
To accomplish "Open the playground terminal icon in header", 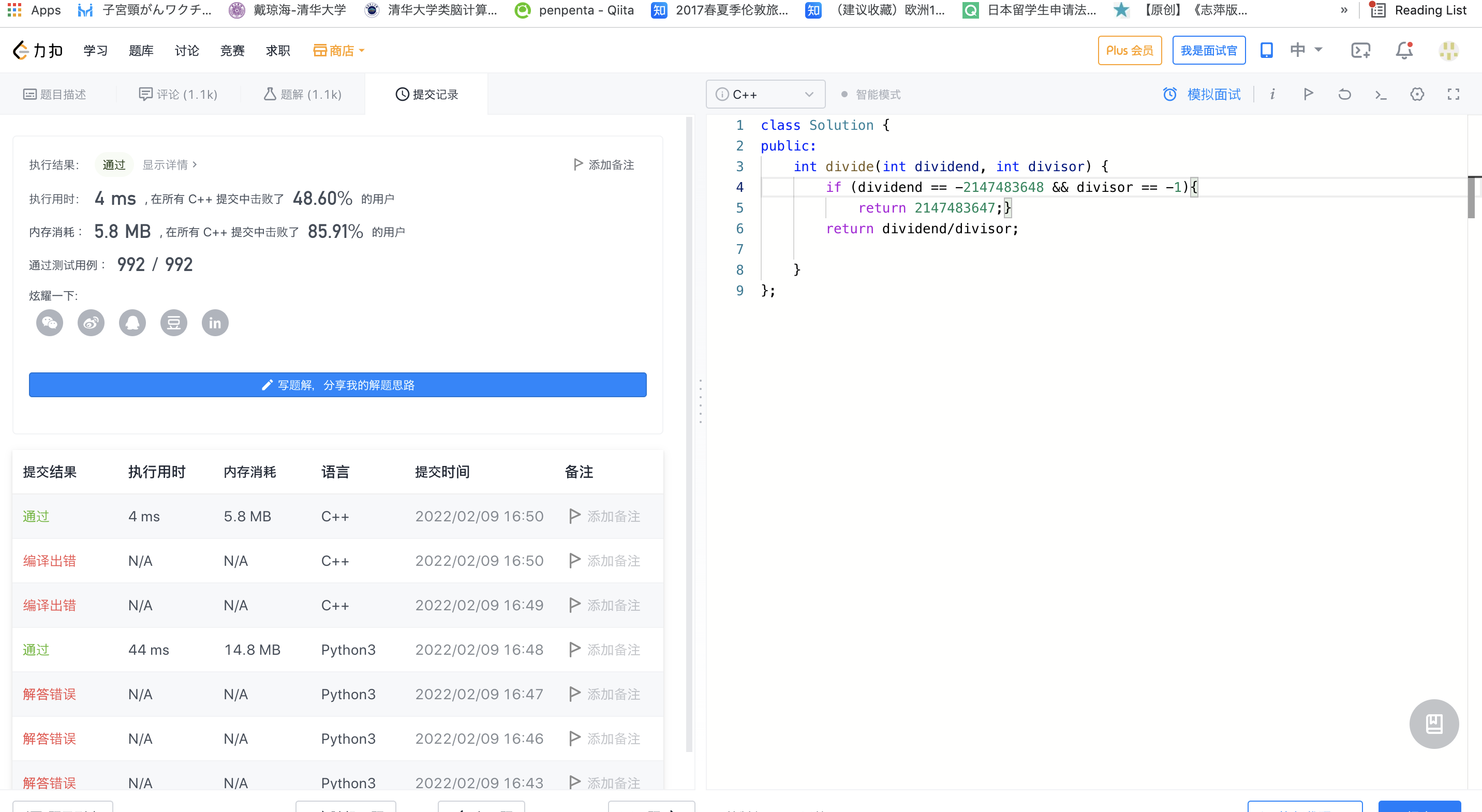I will 1360,50.
